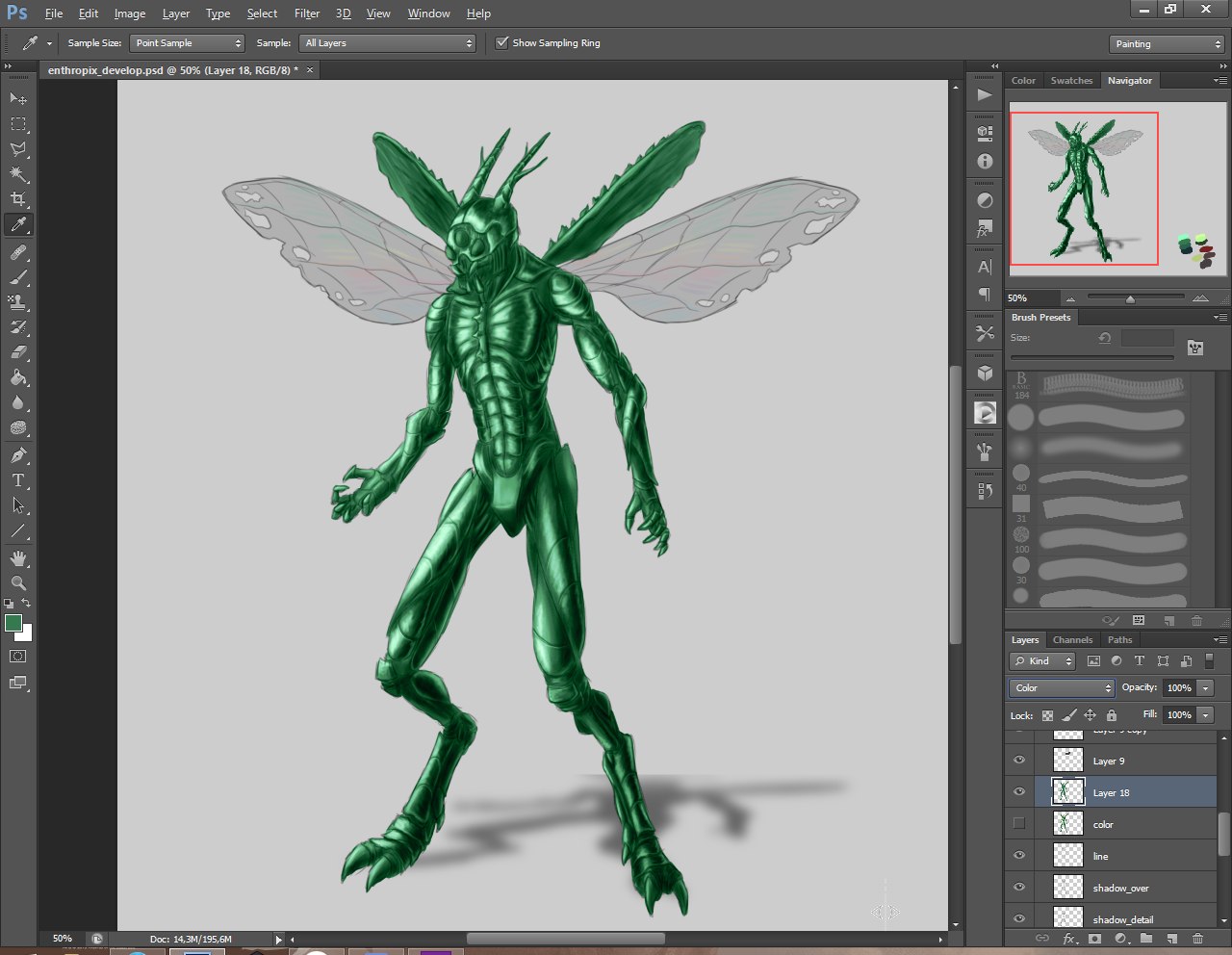This screenshot has height=955, width=1232.
Task: Open the Opacity slider dropdown arrow
Action: pyautogui.click(x=1206, y=687)
